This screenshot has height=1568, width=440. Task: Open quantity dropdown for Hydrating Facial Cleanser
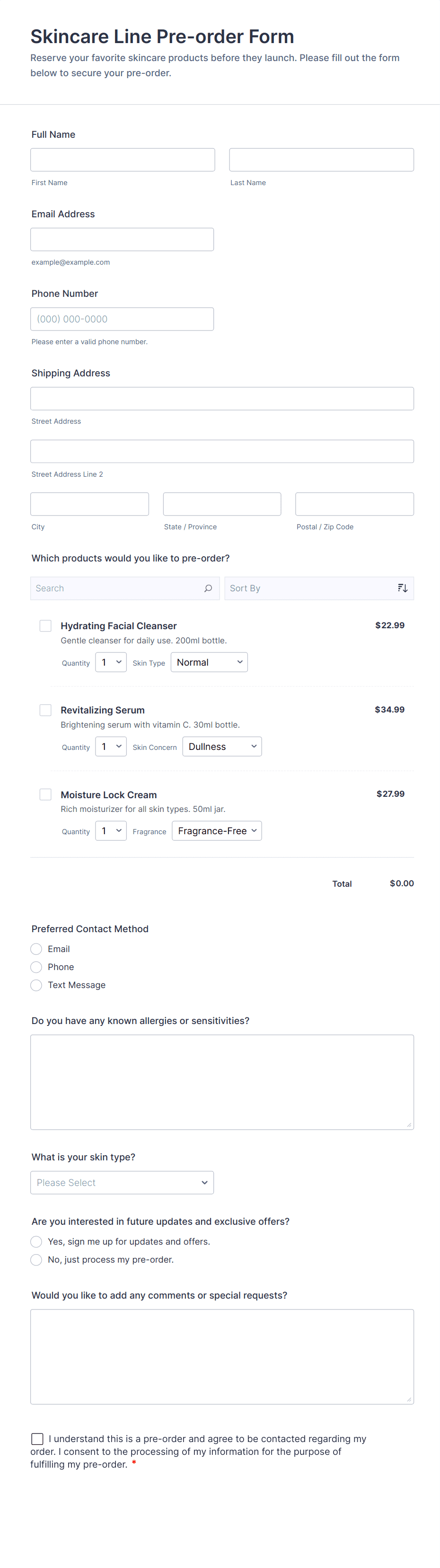tap(111, 662)
